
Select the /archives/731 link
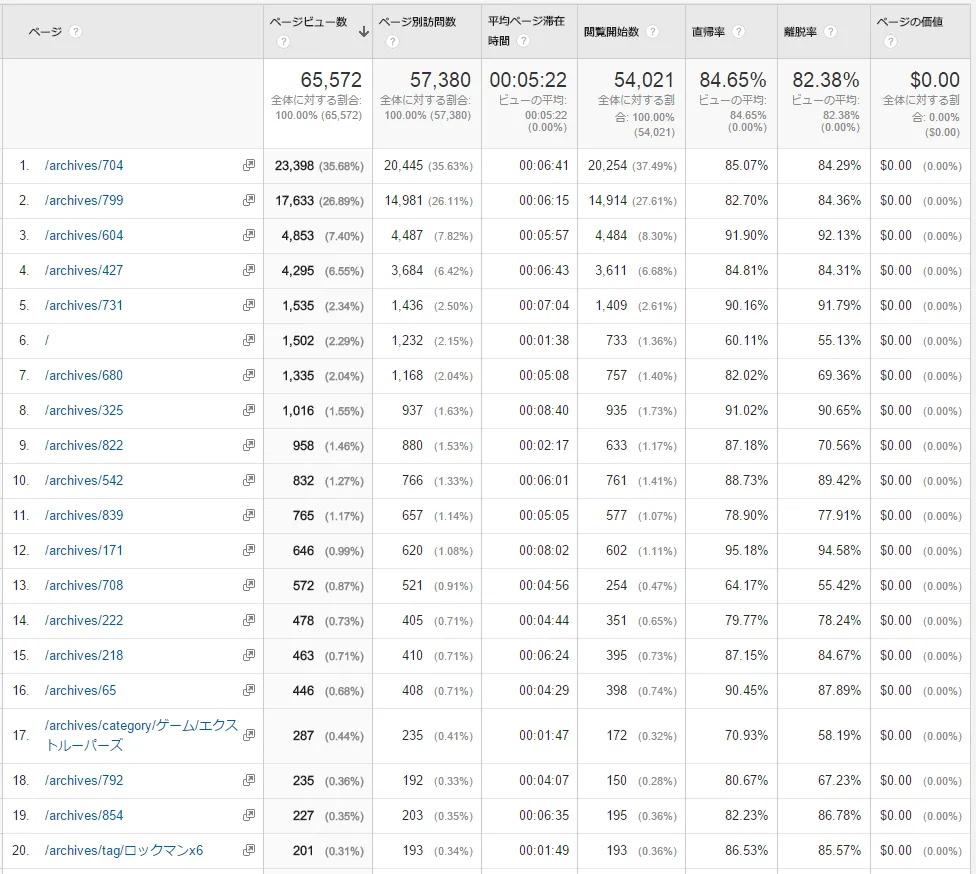(x=84, y=306)
